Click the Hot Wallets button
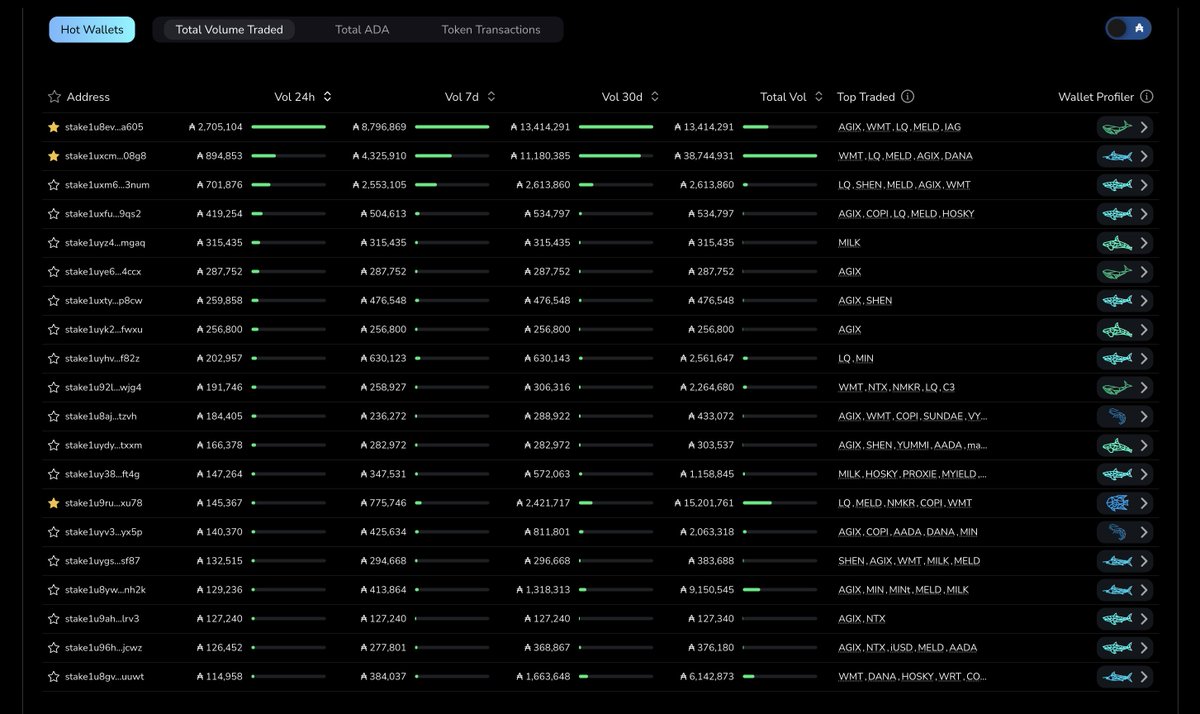This screenshot has height=714, width=1200. click(92, 29)
